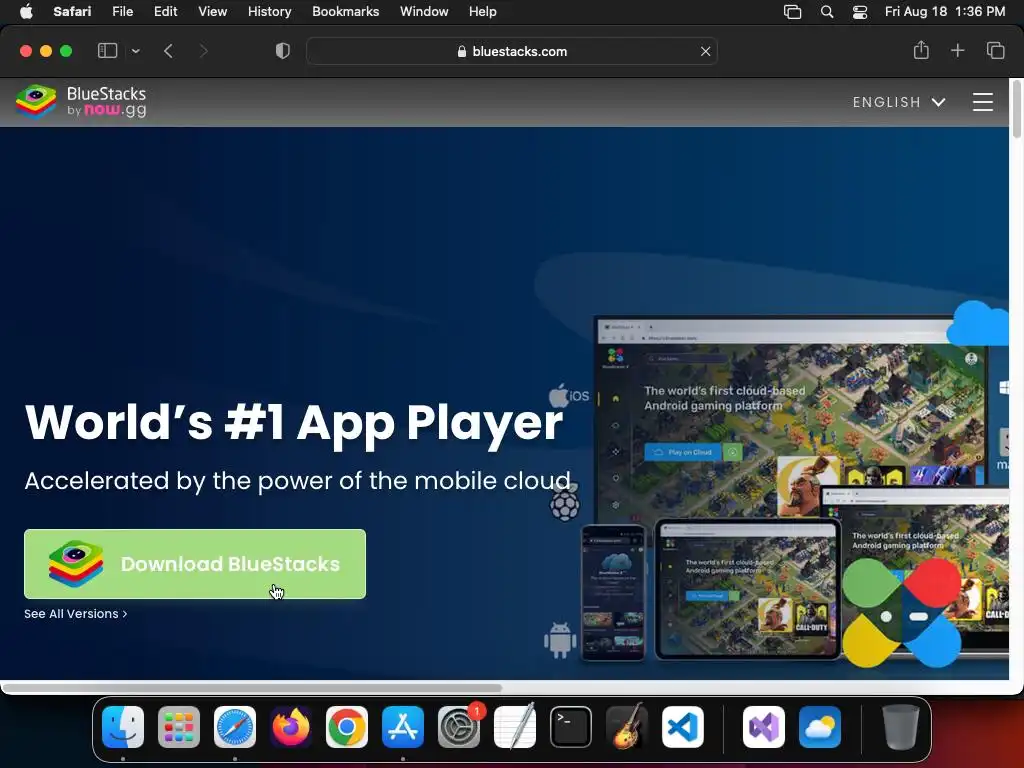Screen dimensions: 1024x768
Task: Open the Edit menu
Action: tap(165, 12)
